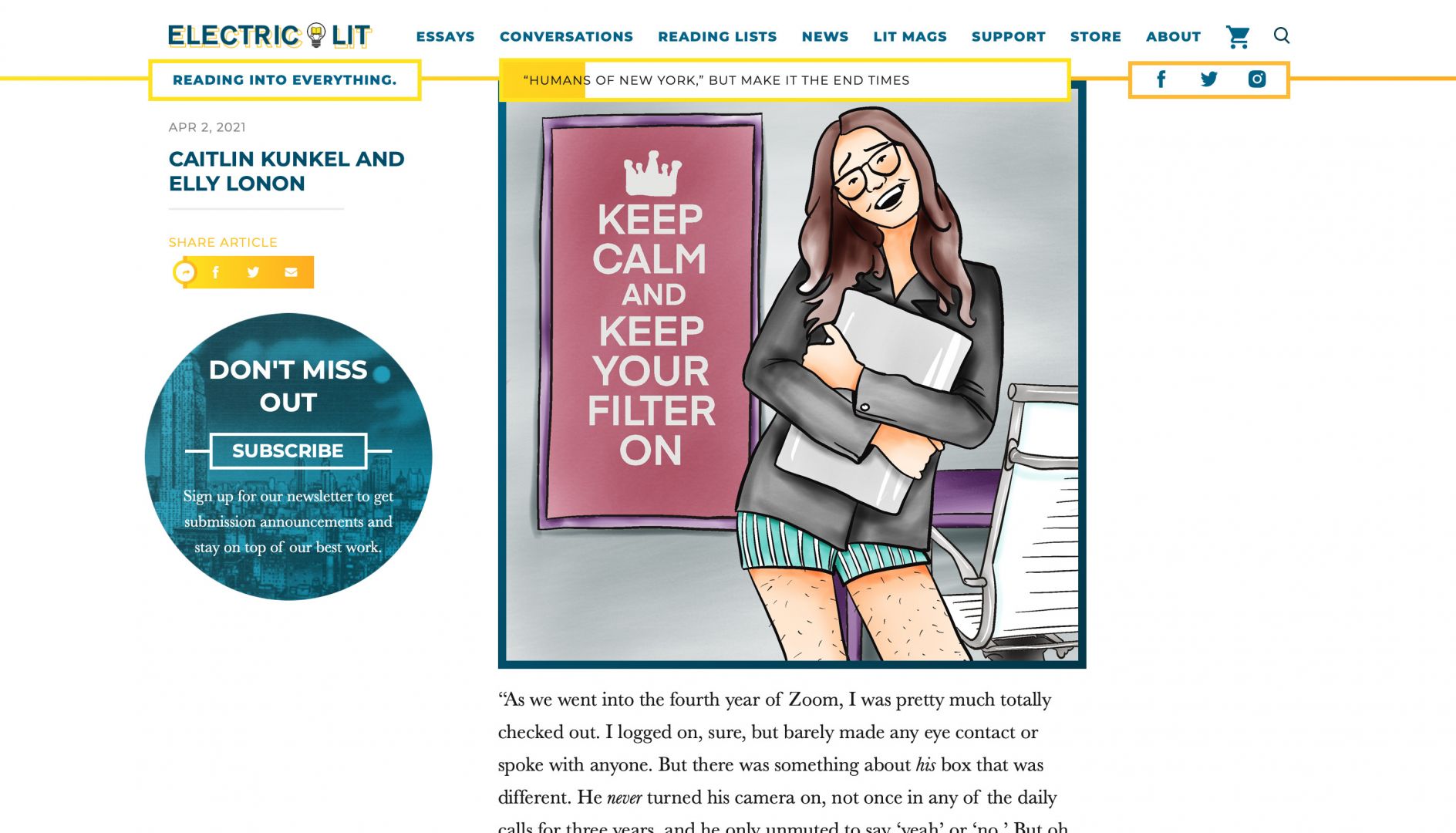Navigate to Reading Lists
Screen dimensions: 1456x833
click(x=717, y=36)
